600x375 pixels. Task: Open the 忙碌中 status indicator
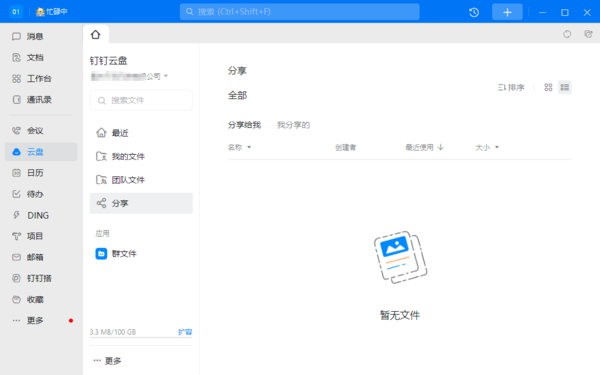(52, 12)
